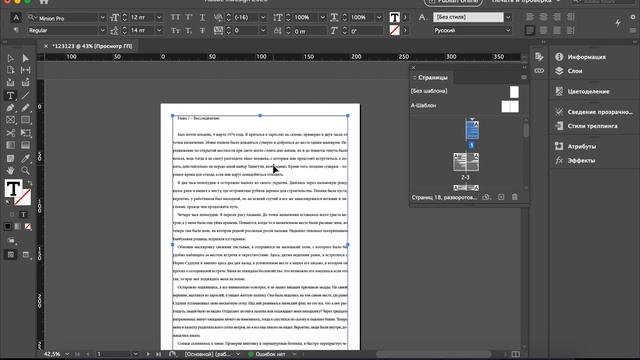
Task: Select the Free Transform tool
Action: point(25,133)
